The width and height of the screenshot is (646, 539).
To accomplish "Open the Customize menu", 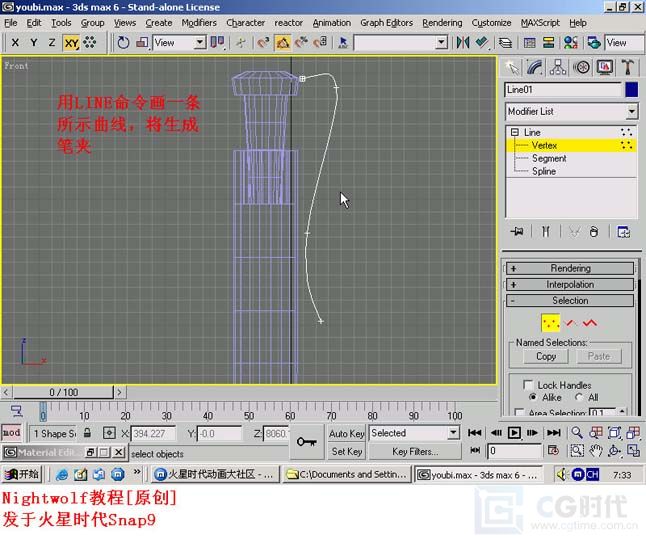I will (491, 23).
